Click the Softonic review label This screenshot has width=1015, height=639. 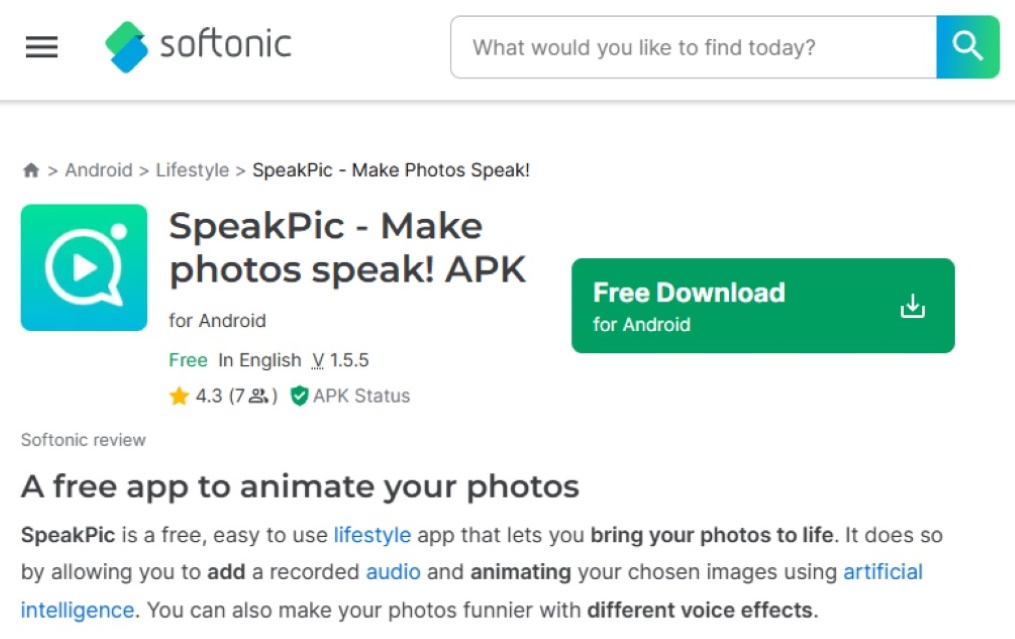pos(84,440)
